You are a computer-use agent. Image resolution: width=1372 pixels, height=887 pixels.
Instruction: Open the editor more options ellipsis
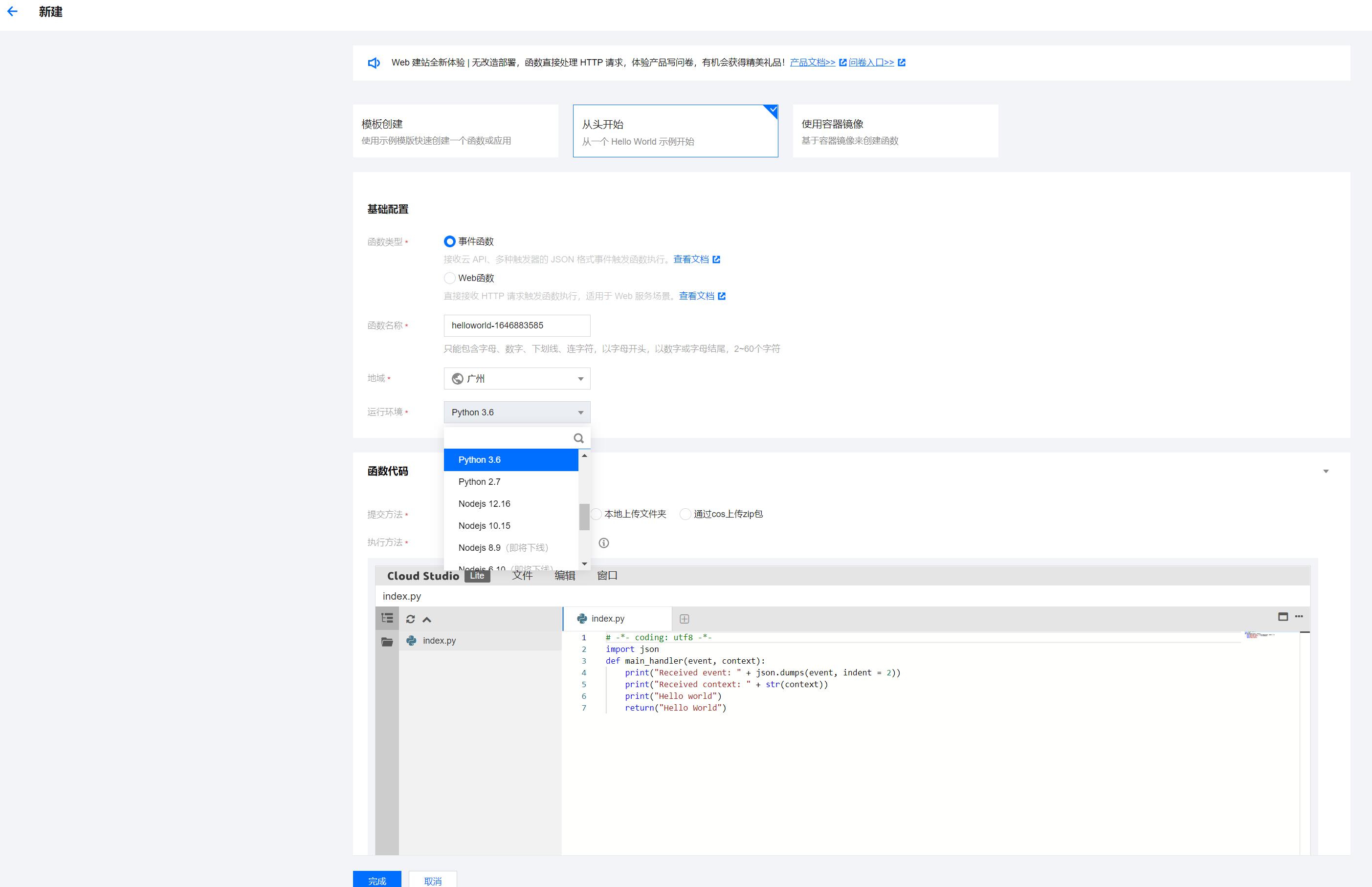[x=1299, y=616]
